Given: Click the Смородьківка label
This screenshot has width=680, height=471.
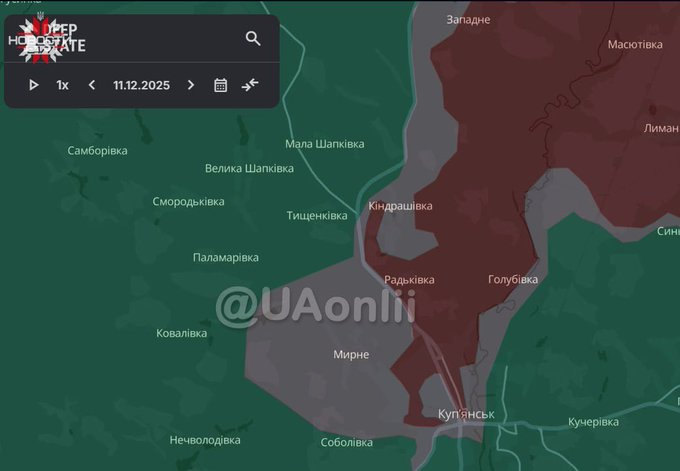Looking at the screenshot, I should pos(188,202).
